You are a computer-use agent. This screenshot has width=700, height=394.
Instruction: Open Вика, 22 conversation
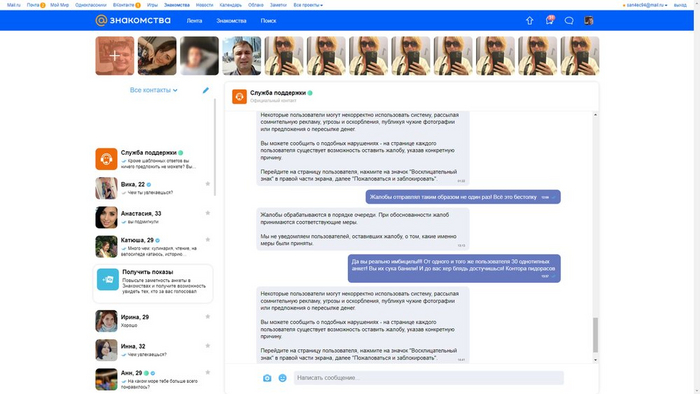coord(153,188)
